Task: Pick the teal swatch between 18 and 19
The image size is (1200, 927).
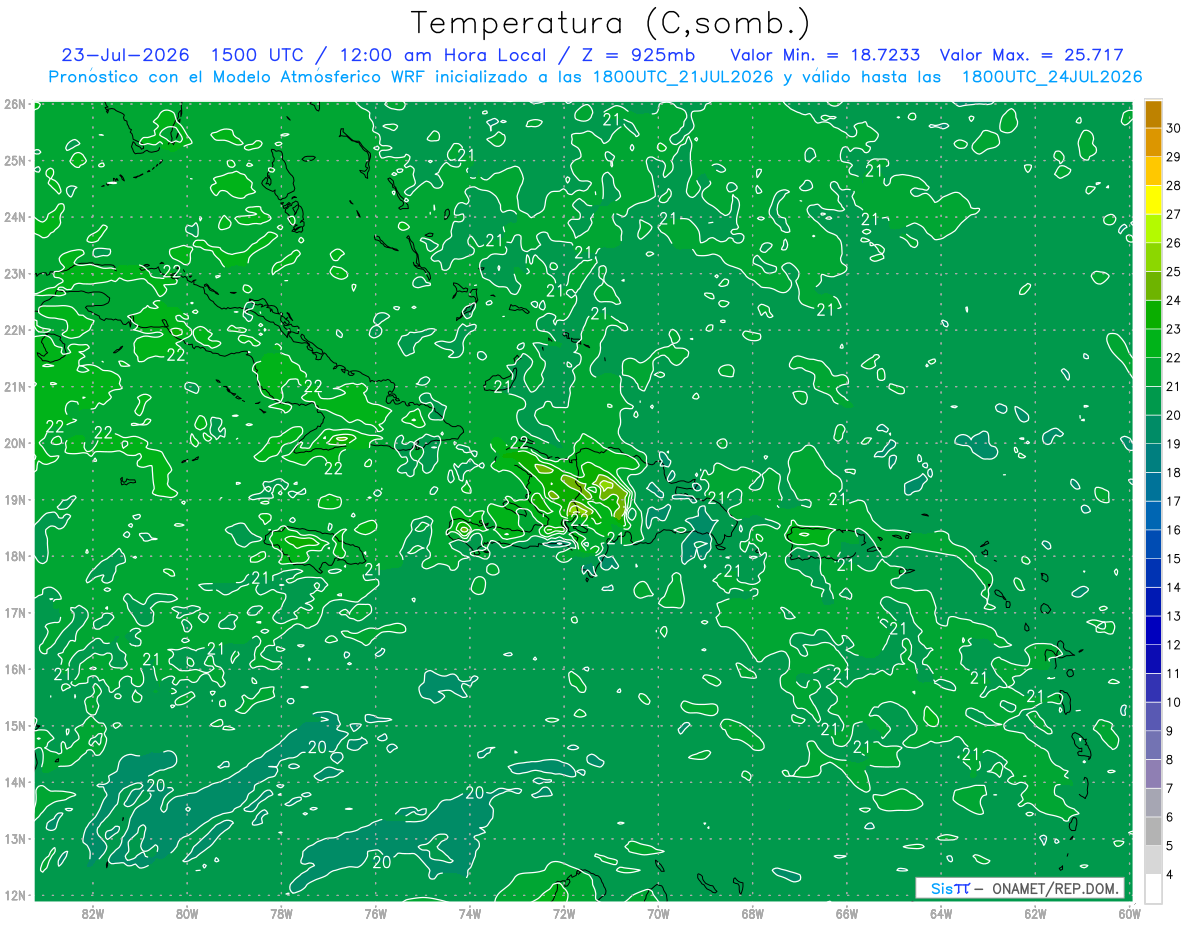Action: (x=1153, y=458)
